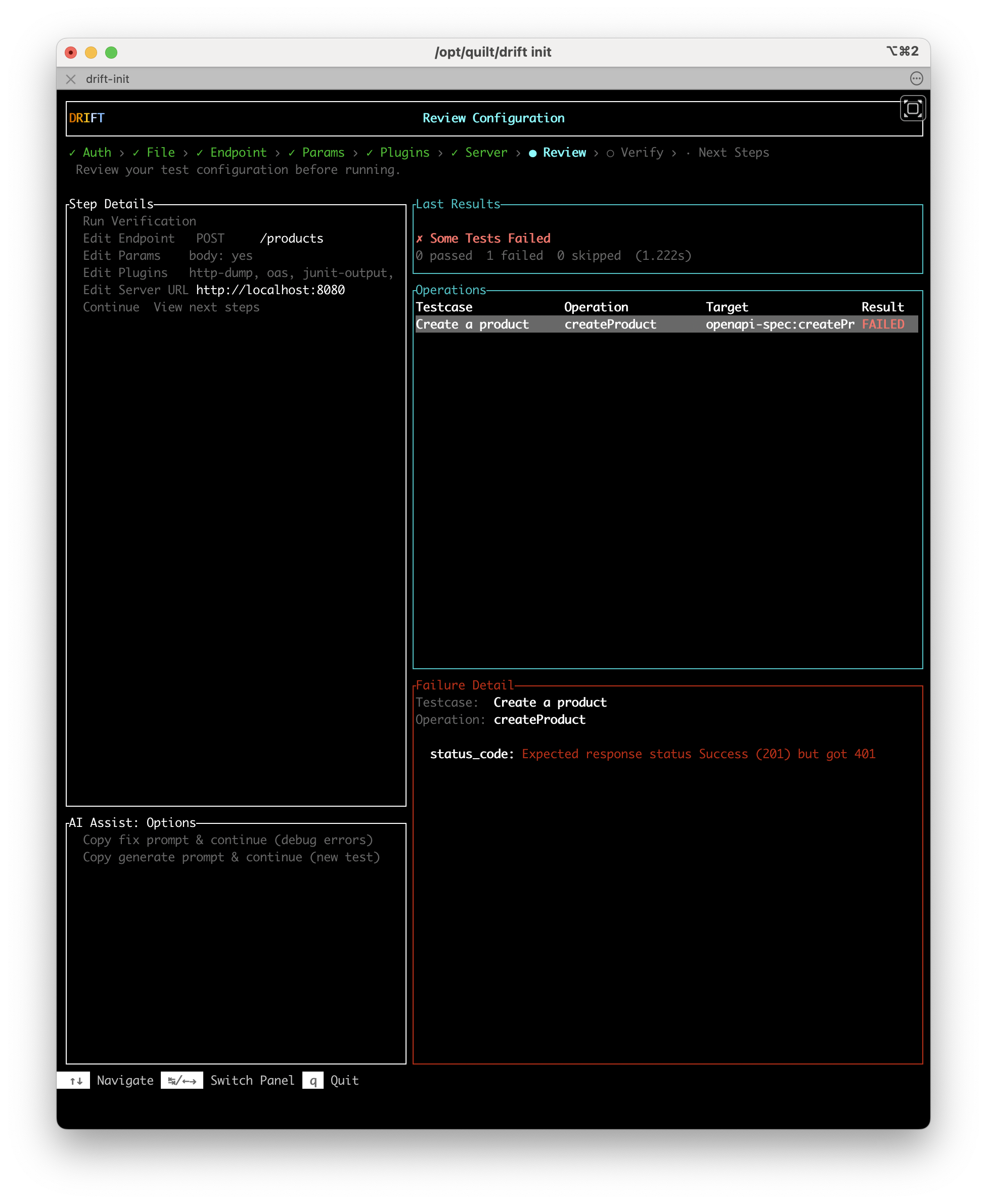Image resolution: width=987 pixels, height=1204 pixels.
Task: Click the tab/arrows Switch Panel key icon
Action: click(x=182, y=1080)
